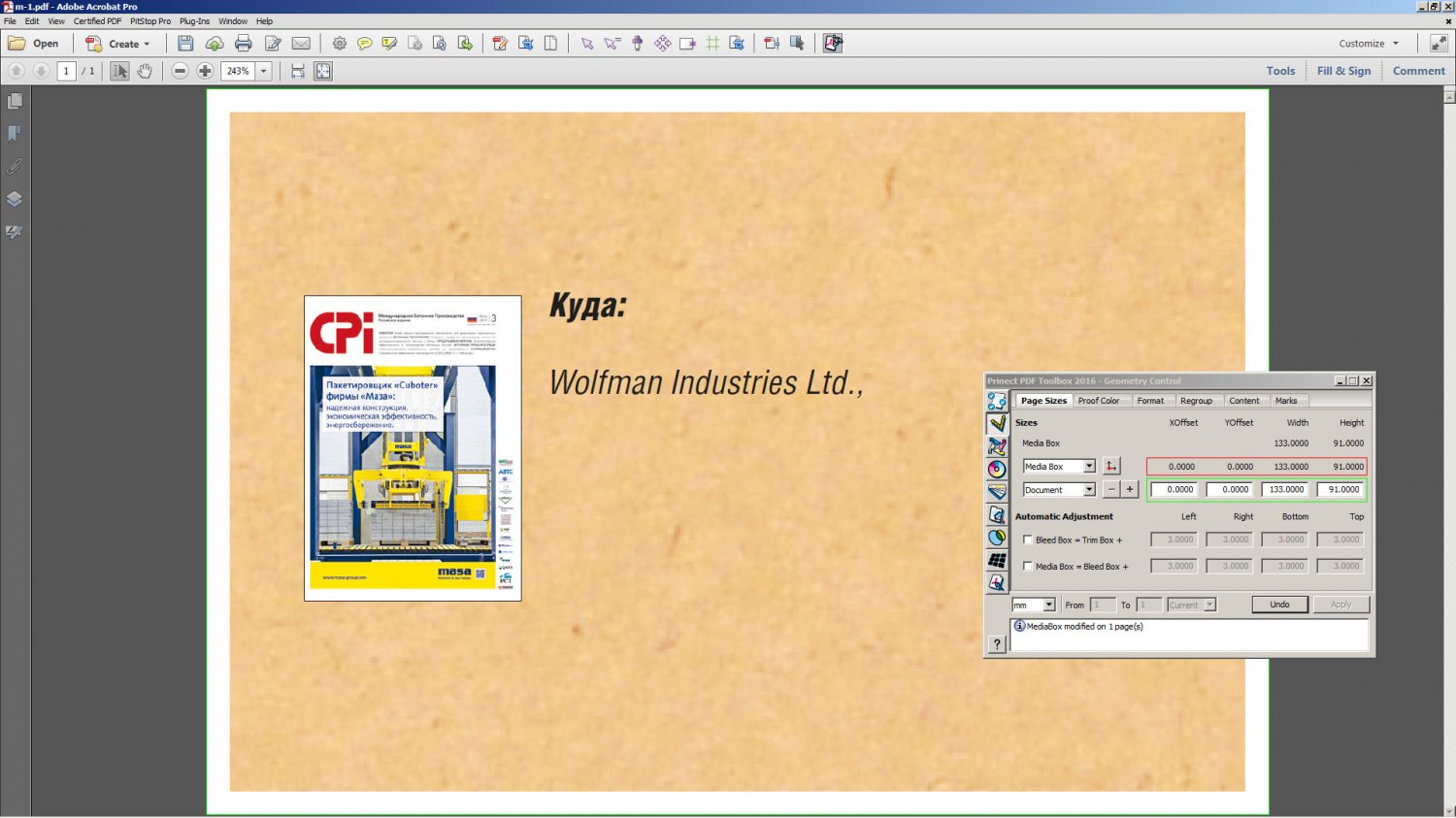Open the File menu
Image resolution: width=1456 pixels, height=818 pixels.
[10, 20]
